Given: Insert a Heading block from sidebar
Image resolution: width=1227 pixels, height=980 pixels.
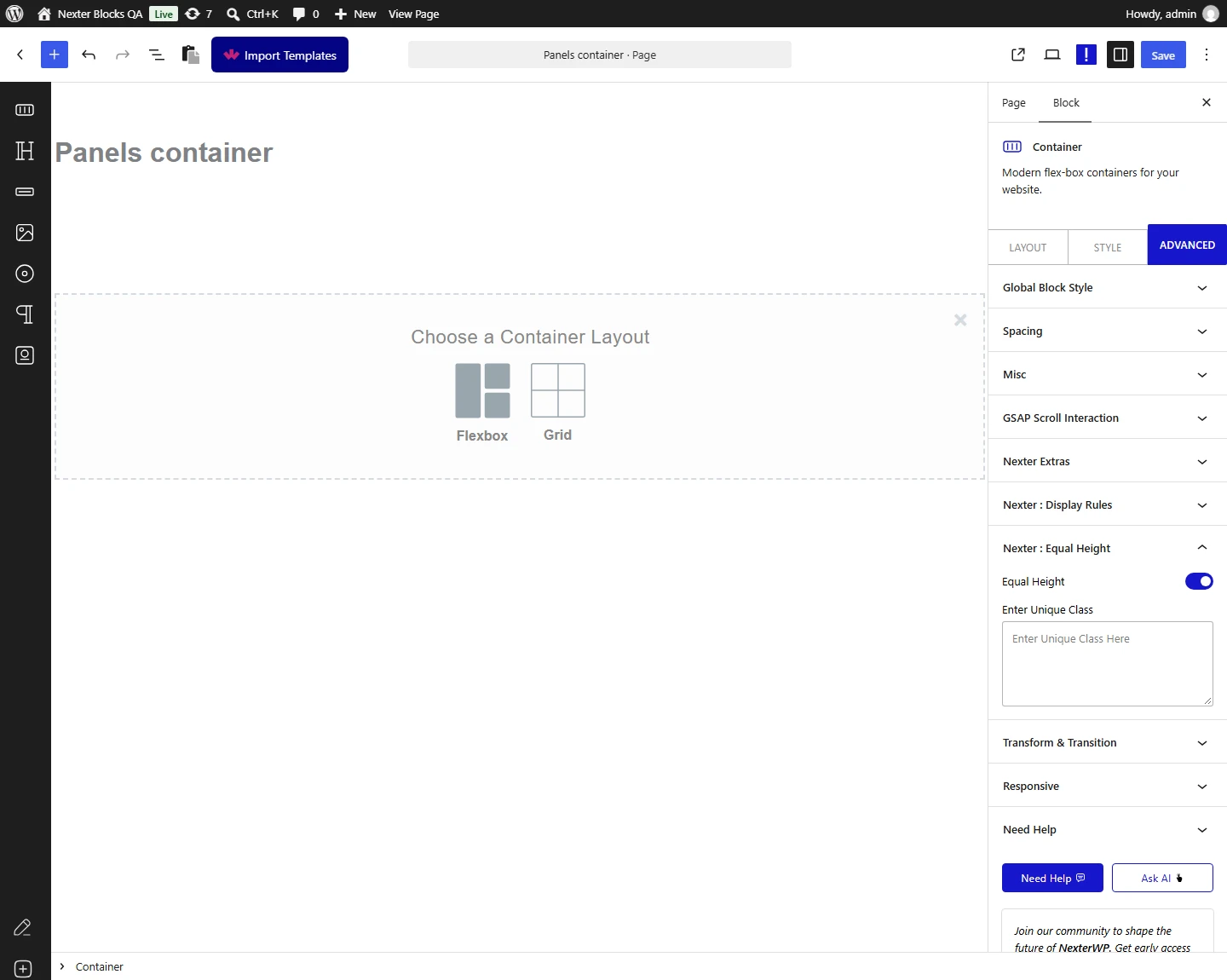Looking at the screenshot, I should (x=25, y=151).
